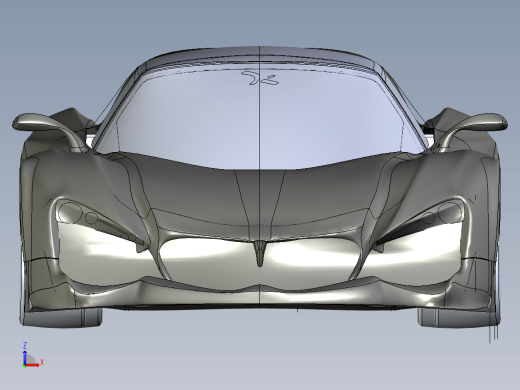Select the car's hood surface
The image size is (520, 390).
coord(260,197)
